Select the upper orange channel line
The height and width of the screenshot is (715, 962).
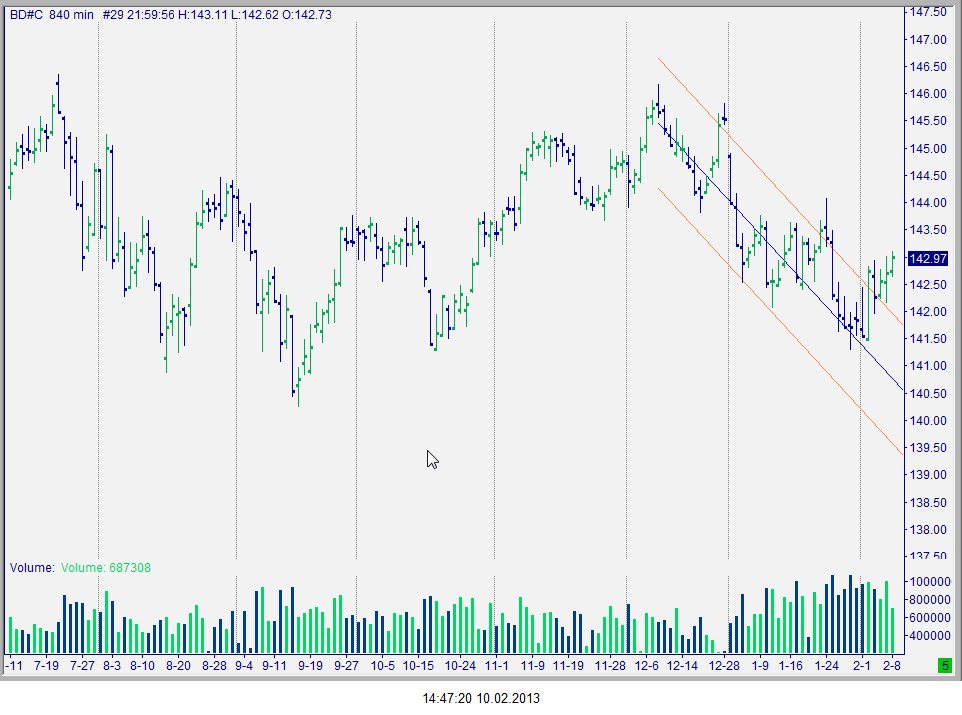tap(779, 190)
